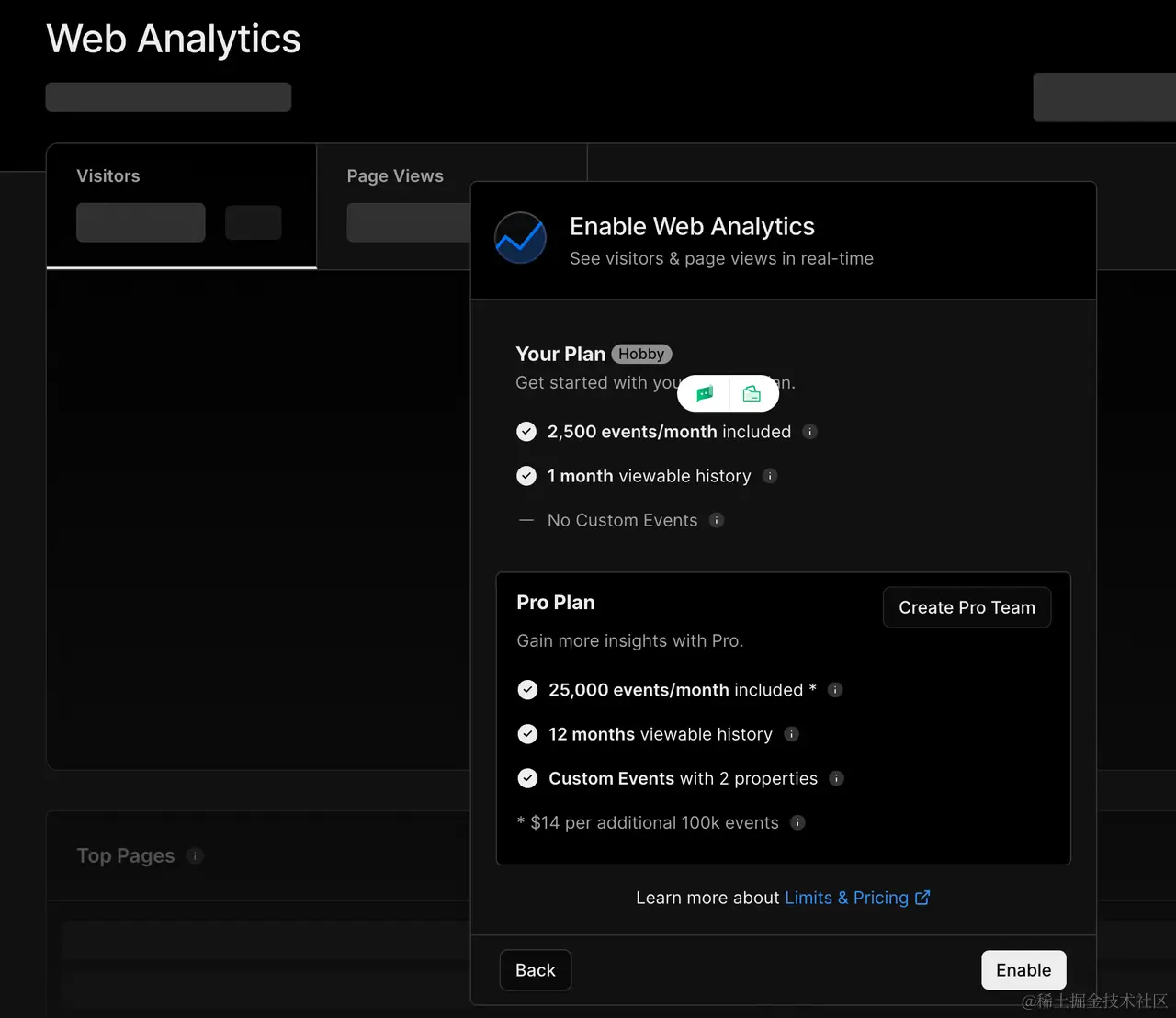Screen dimensions: 1176x1018
Task: Click the Web Analytics chart logo icon
Action: [520, 238]
